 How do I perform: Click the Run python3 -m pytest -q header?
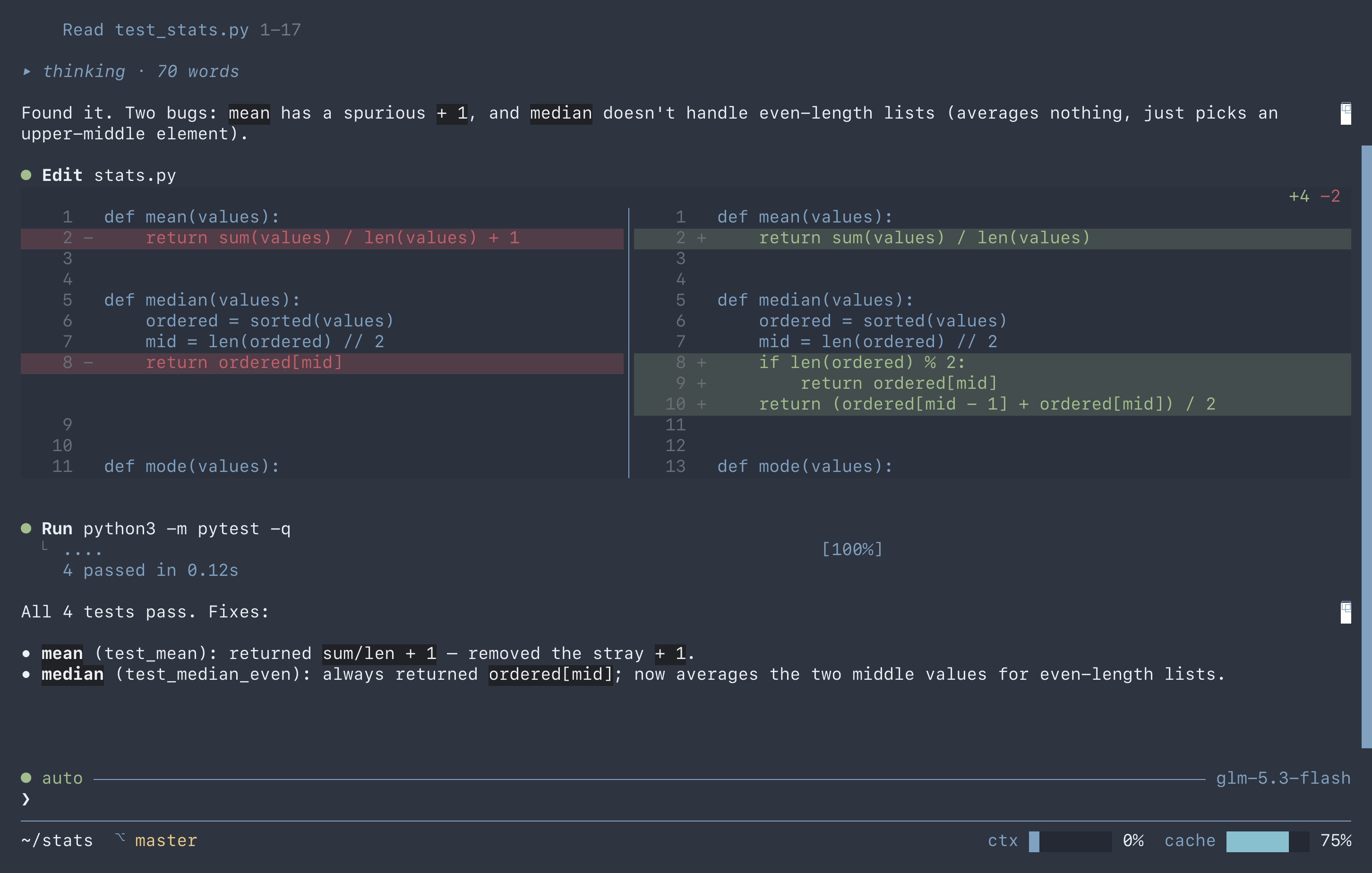click(x=166, y=528)
